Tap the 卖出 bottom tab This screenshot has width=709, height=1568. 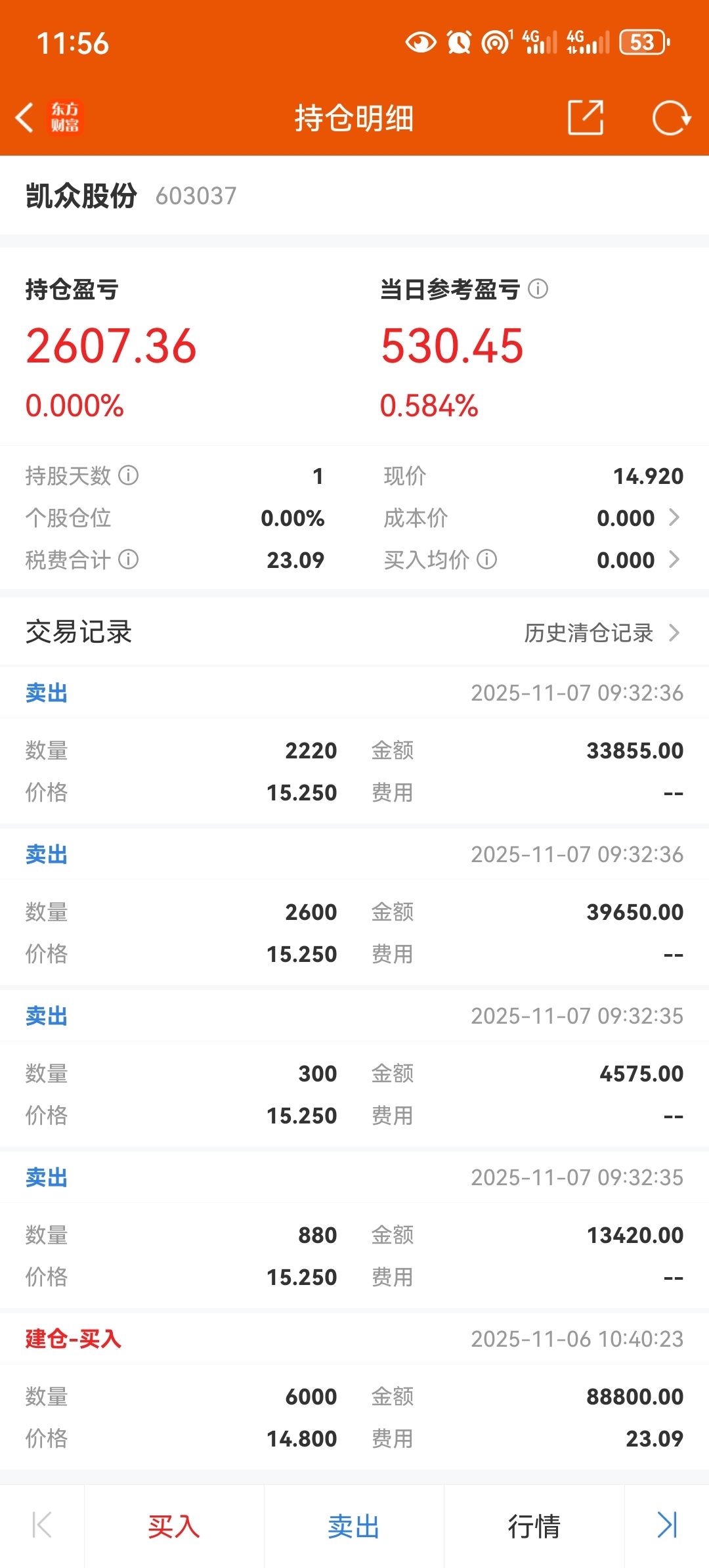pos(354,1526)
